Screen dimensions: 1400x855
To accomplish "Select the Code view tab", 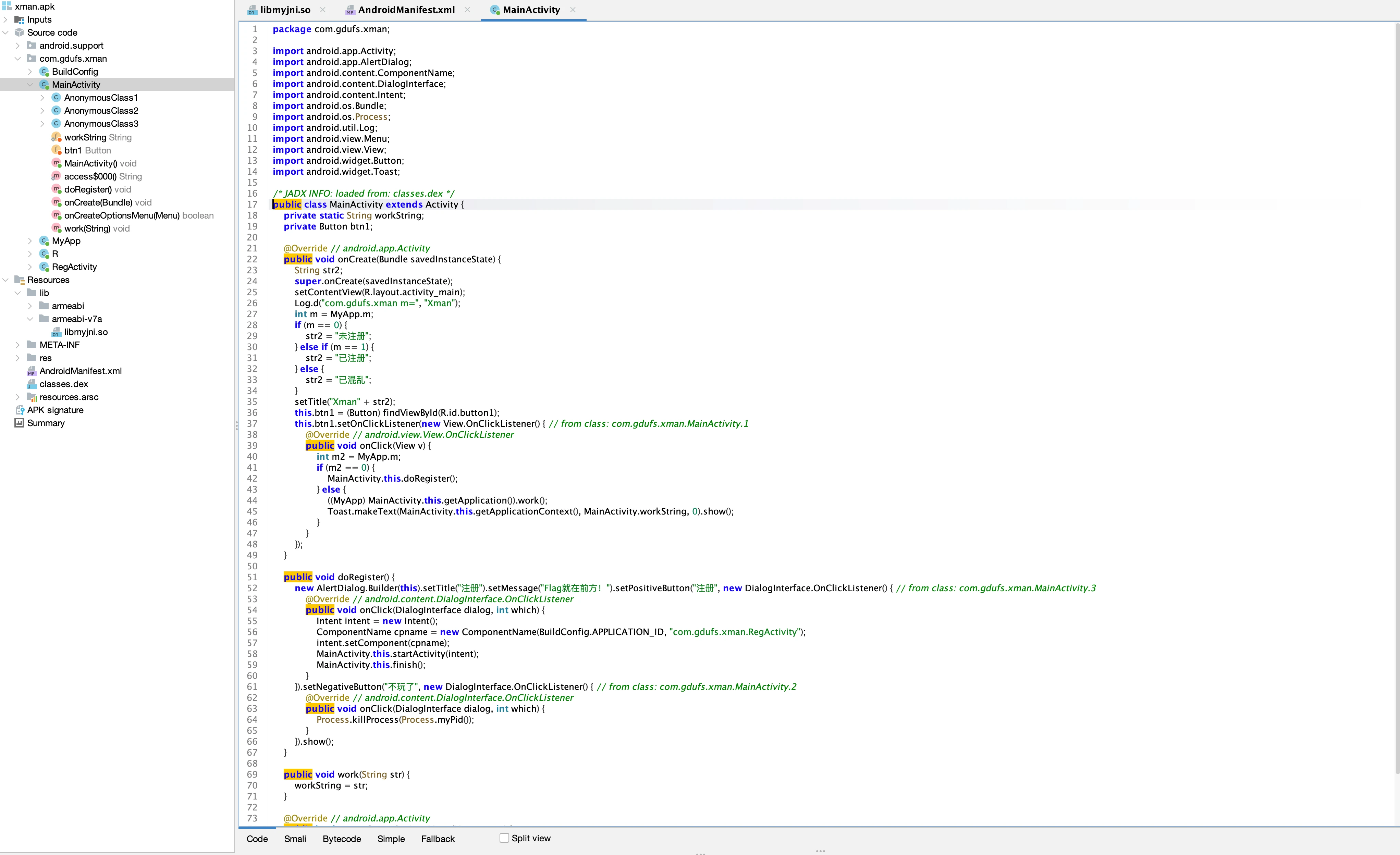I will 257,839.
